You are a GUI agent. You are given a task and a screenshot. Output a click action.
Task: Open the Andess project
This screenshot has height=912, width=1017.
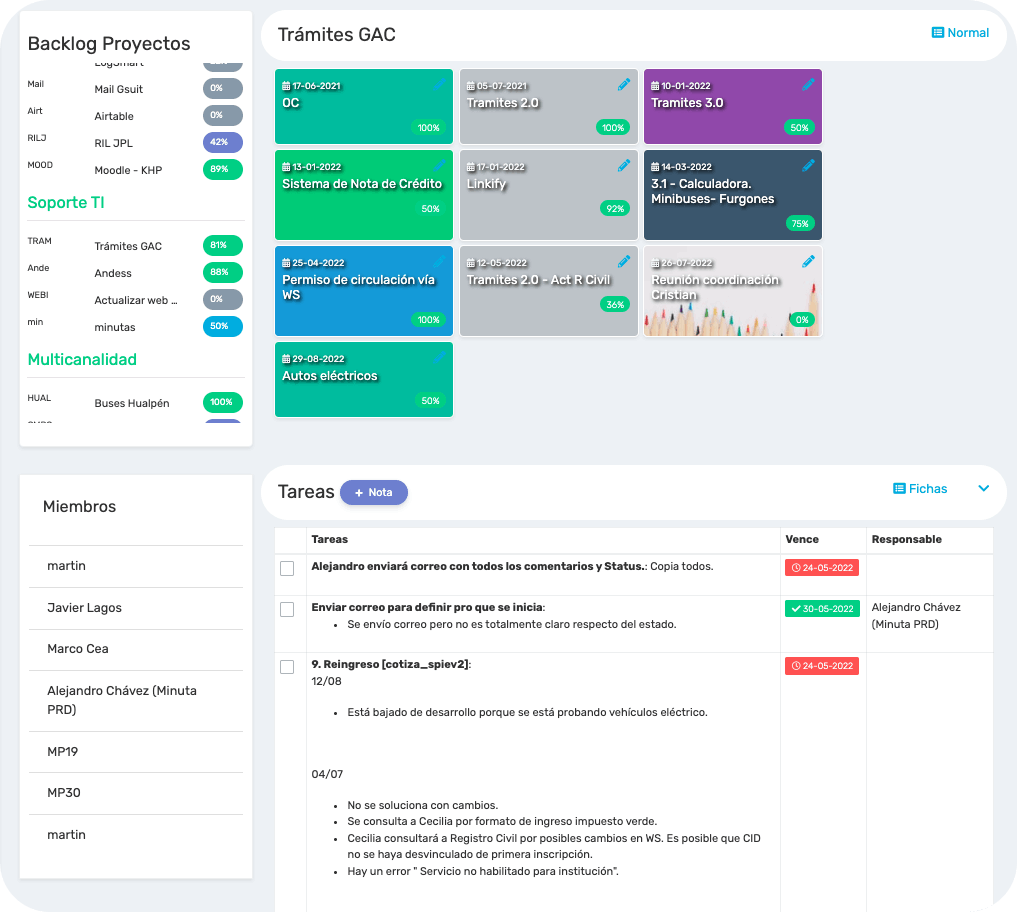click(x=113, y=273)
